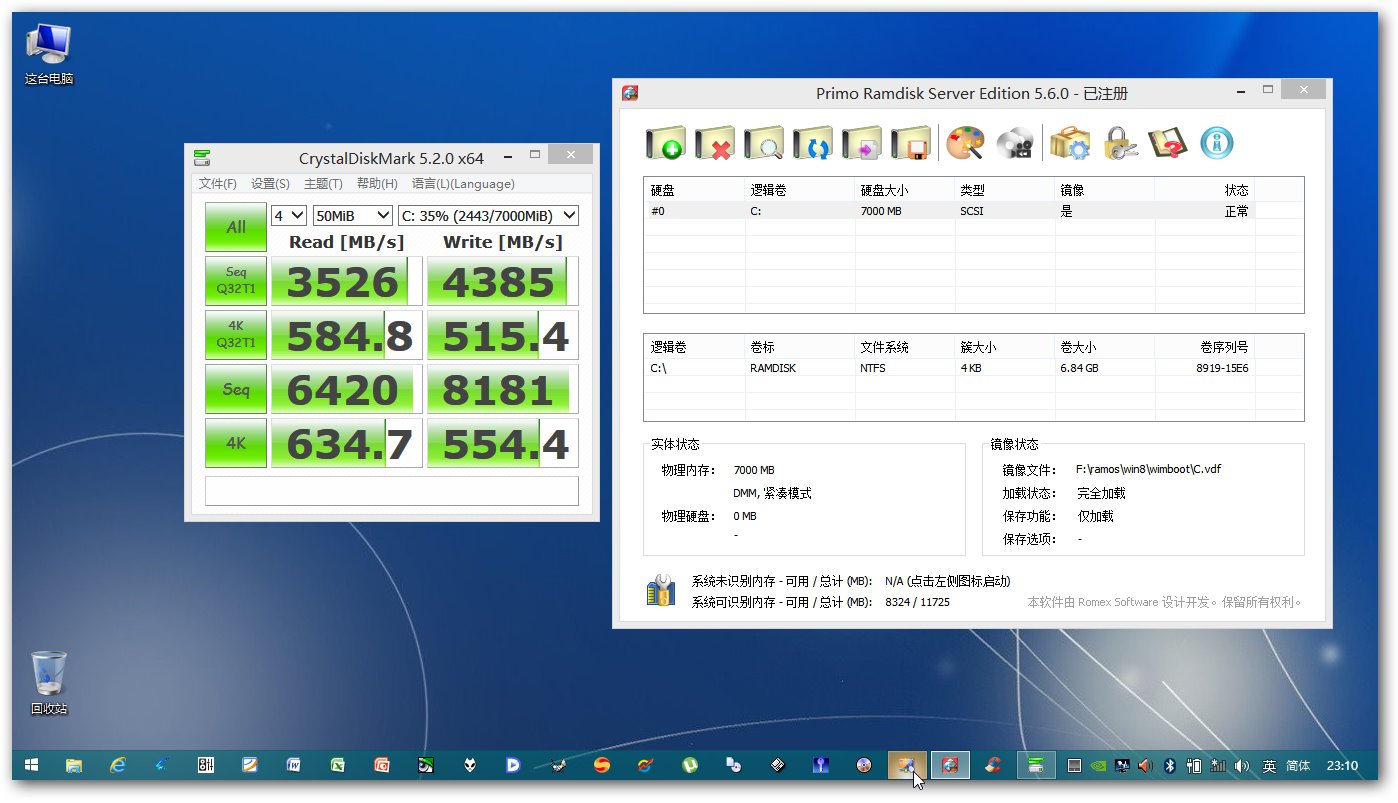This screenshot has width=1398, height=803.
Task: Click the invisible memory tool icon
Action: pyautogui.click(x=660, y=590)
